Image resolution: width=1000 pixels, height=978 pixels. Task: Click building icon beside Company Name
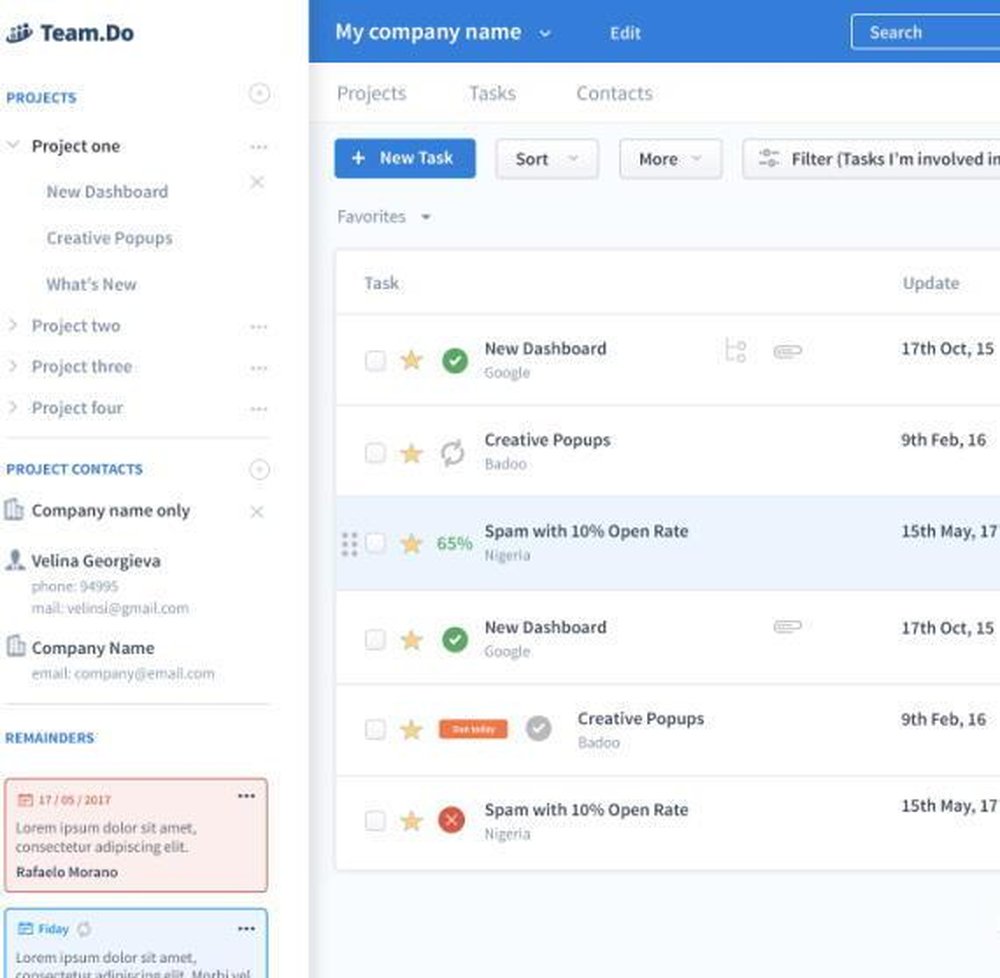click(15, 645)
